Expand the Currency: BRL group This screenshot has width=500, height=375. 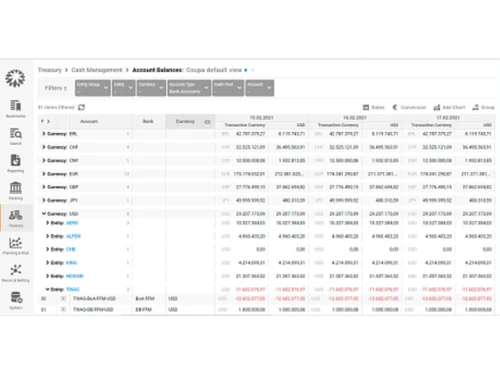click(44, 134)
